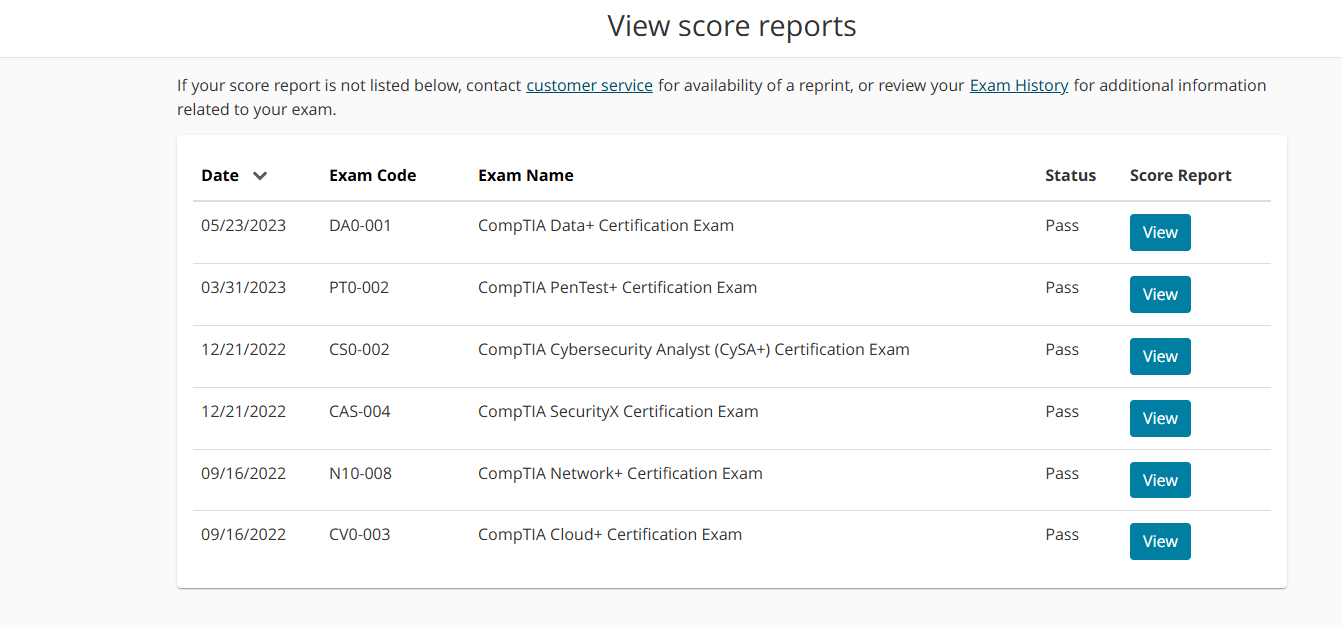Open the customer service link
This screenshot has width=1342, height=627.
click(589, 86)
